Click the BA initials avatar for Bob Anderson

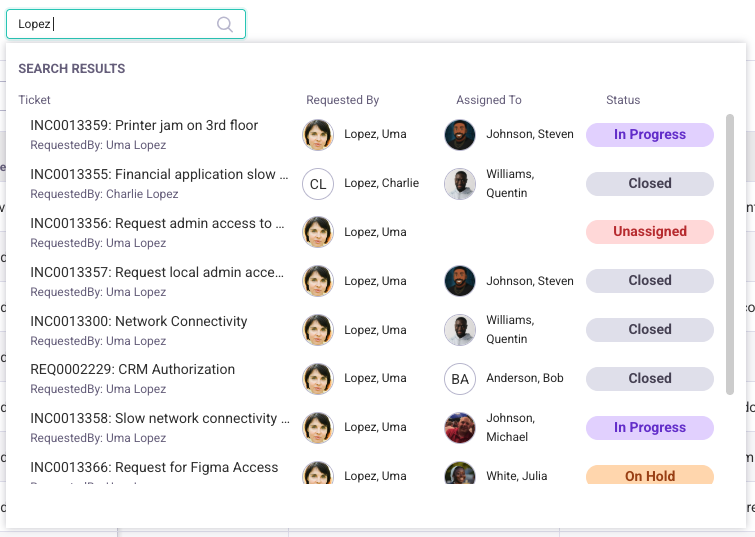pos(460,379)
